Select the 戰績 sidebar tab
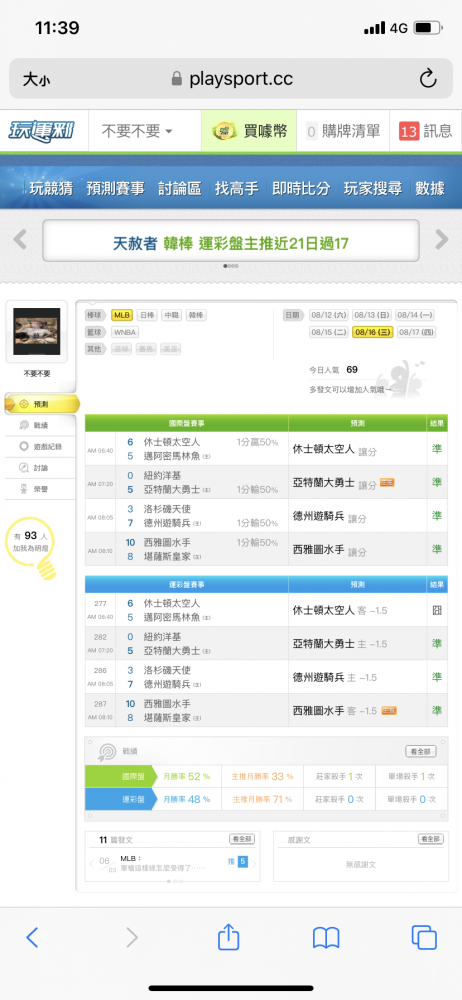 point(41,425)
